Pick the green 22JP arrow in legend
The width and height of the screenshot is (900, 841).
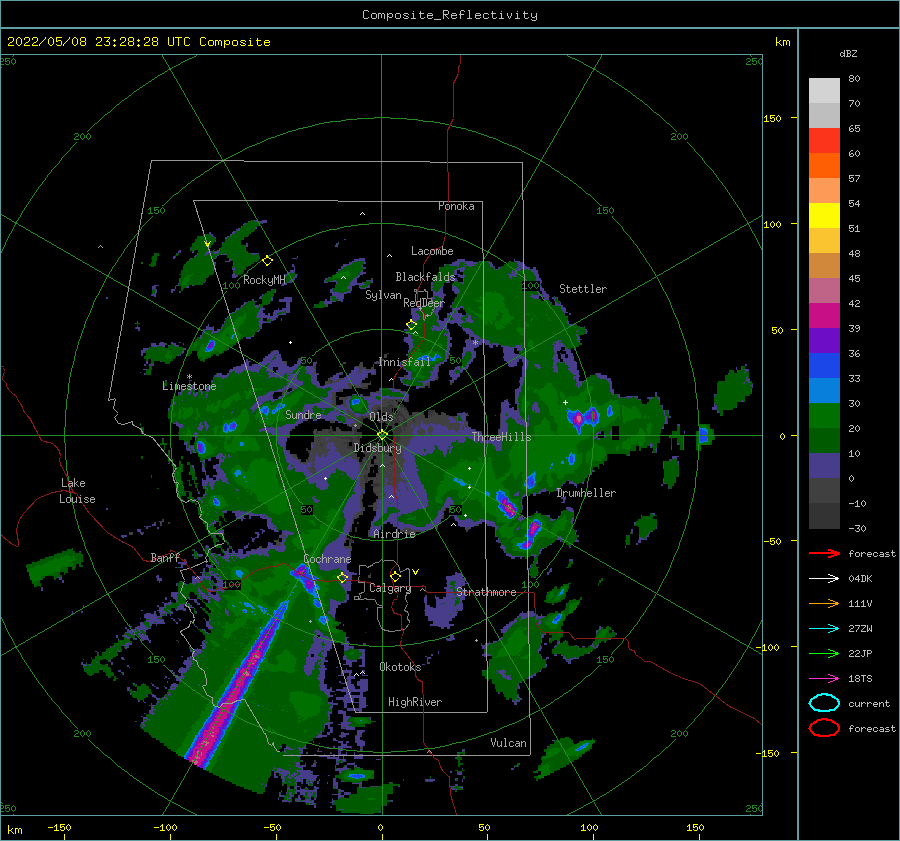click(824, 653)
